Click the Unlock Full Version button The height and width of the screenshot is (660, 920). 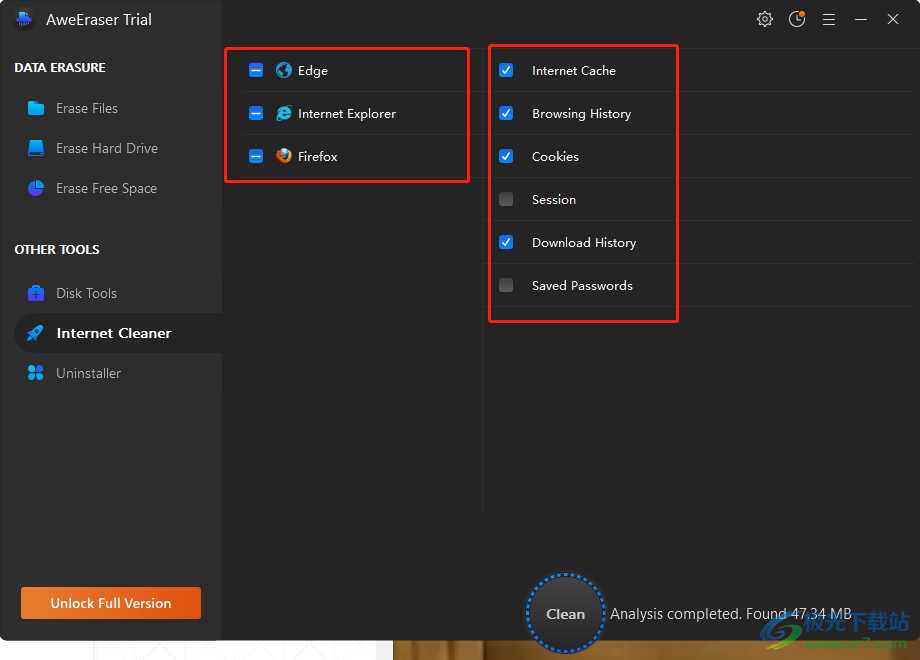(x=111, y=603)
